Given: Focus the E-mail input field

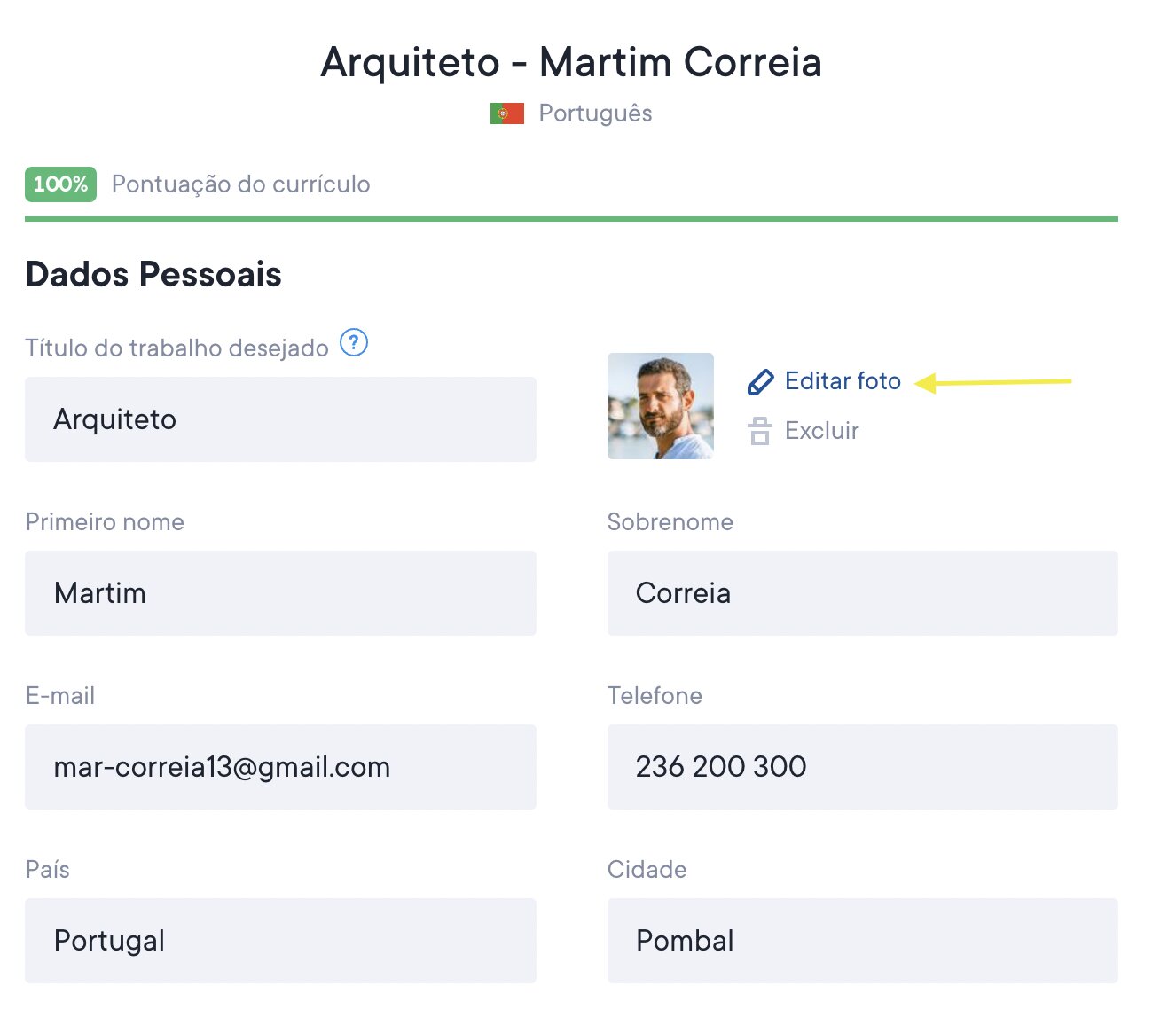Looking at the screenshot, I should [x=280, y=767].
